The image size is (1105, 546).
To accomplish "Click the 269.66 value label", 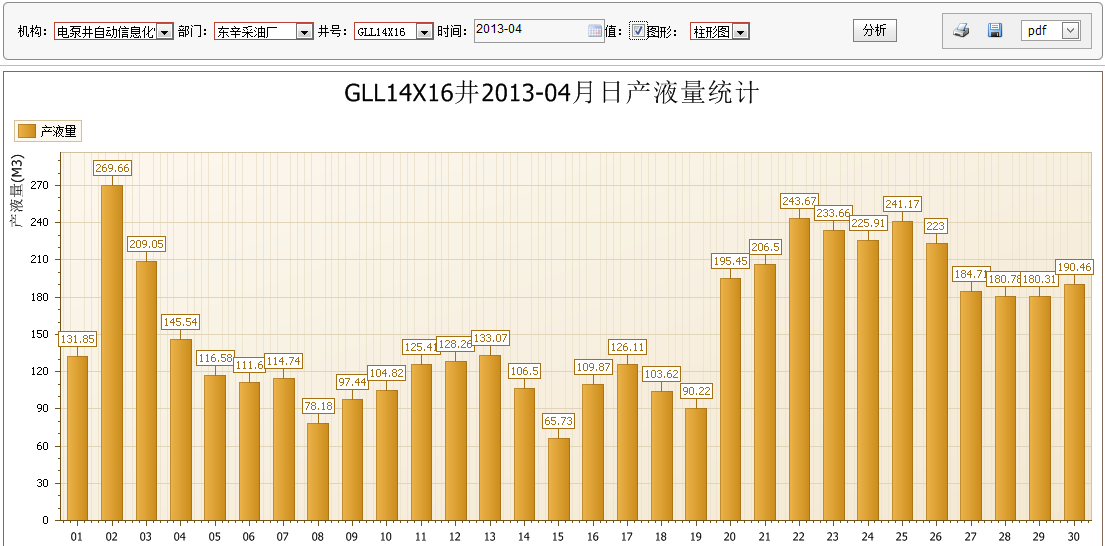I will 112,168.
